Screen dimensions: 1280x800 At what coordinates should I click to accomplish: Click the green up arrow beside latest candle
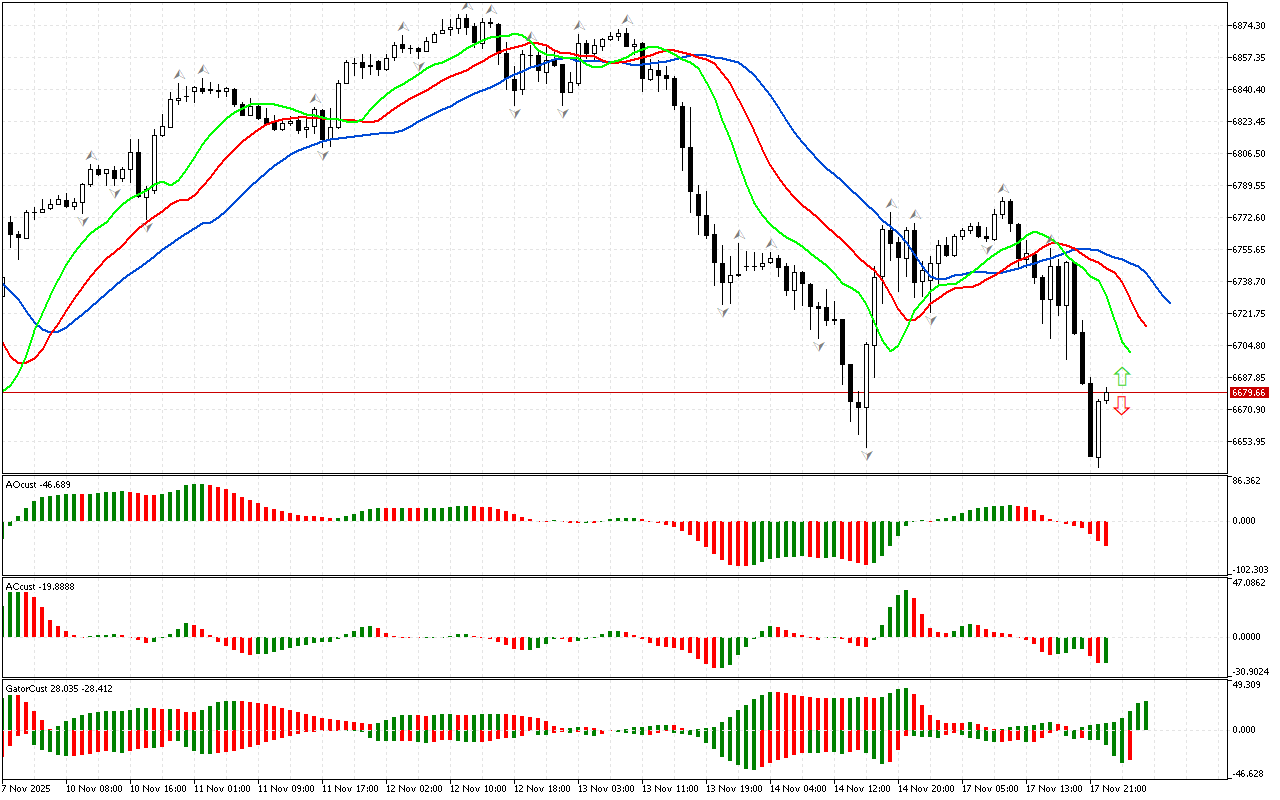tap(1122, 377)
